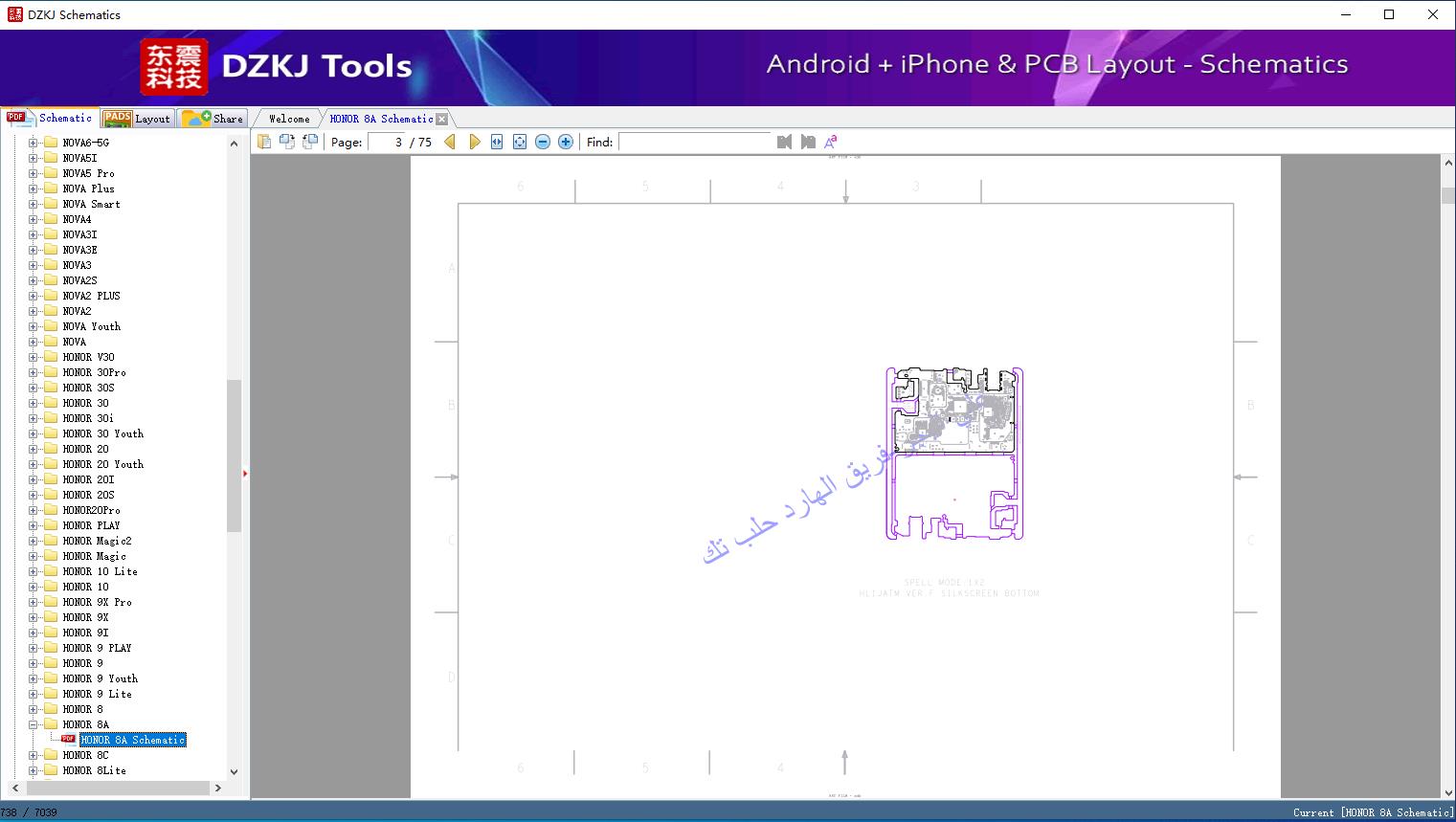Screen dimensions: 1456x822
Task: Click the DZKJ Tools red logo
Action: tap(174, 67)
